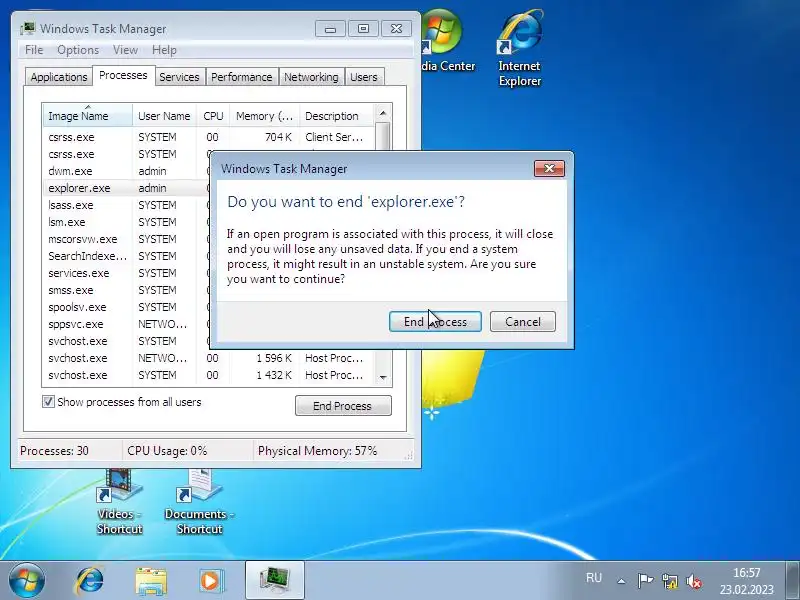800x600 pixels.
Task: Select the dwm.exe process row
Action: tap(127, 171)
